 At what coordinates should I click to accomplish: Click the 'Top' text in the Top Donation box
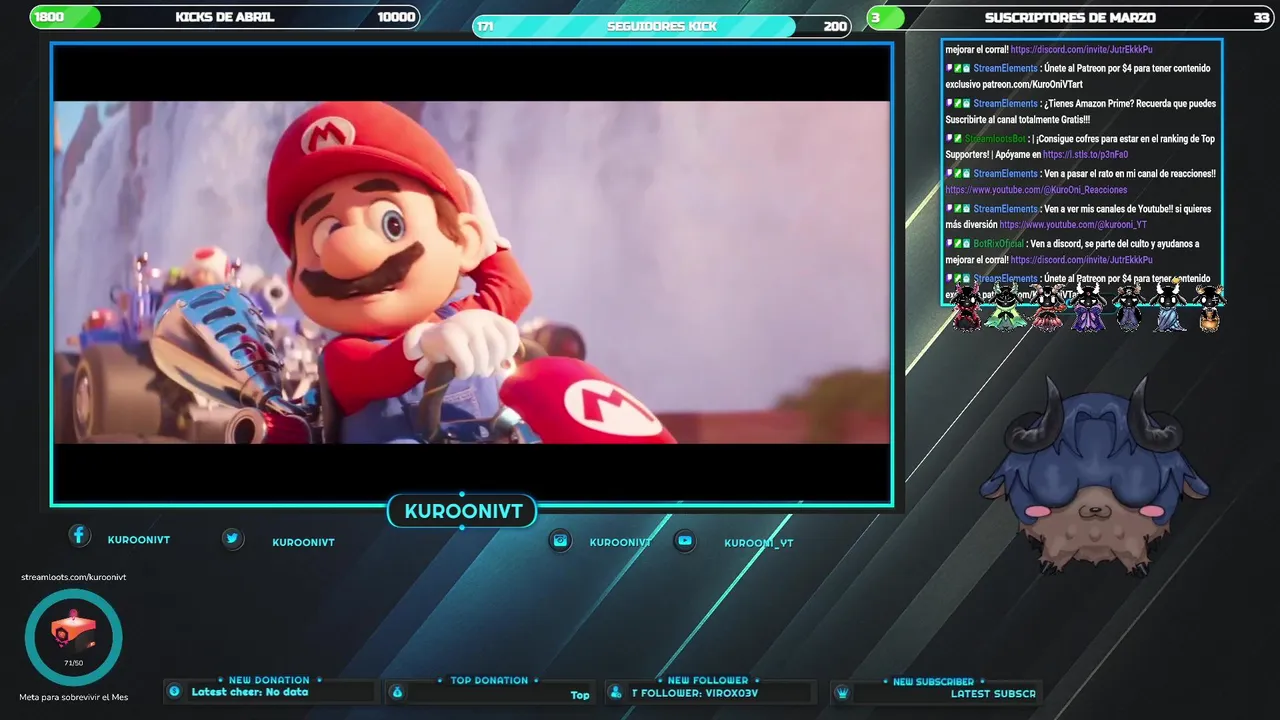click(580, 695)
